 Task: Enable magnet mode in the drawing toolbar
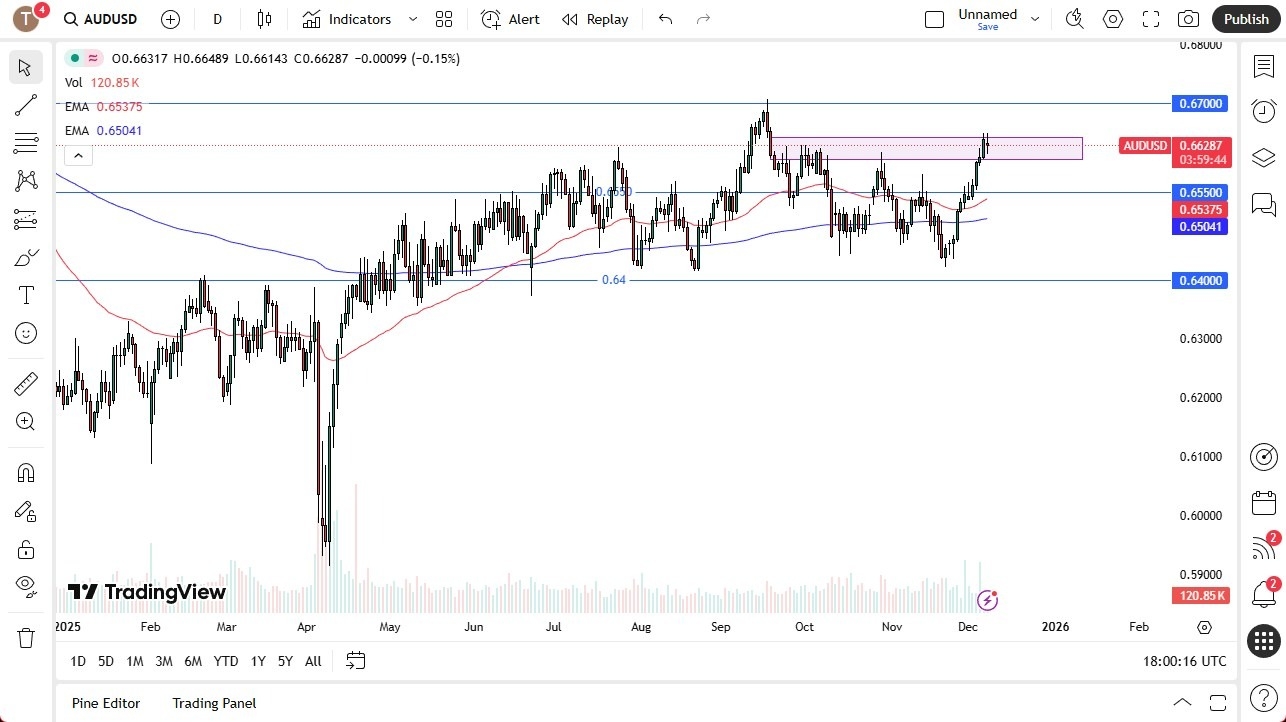point(25,472)
